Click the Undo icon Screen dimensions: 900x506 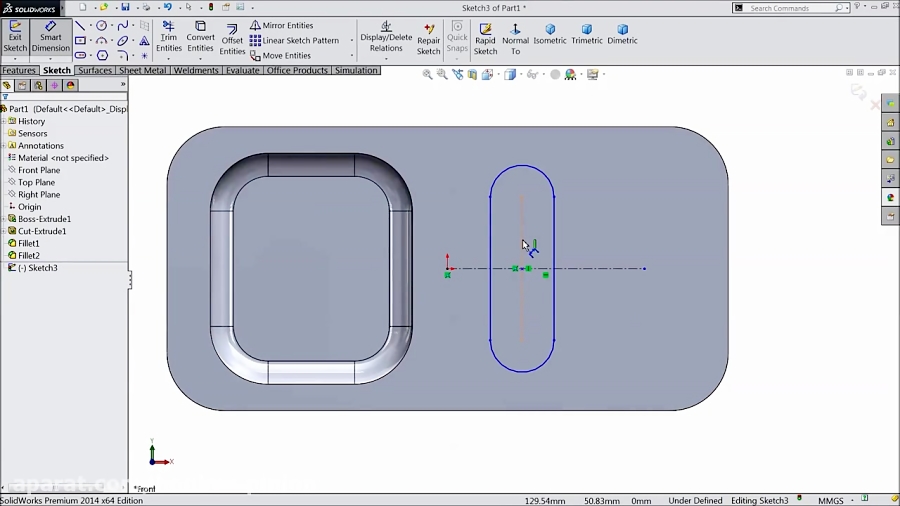(x=167, y=7)
